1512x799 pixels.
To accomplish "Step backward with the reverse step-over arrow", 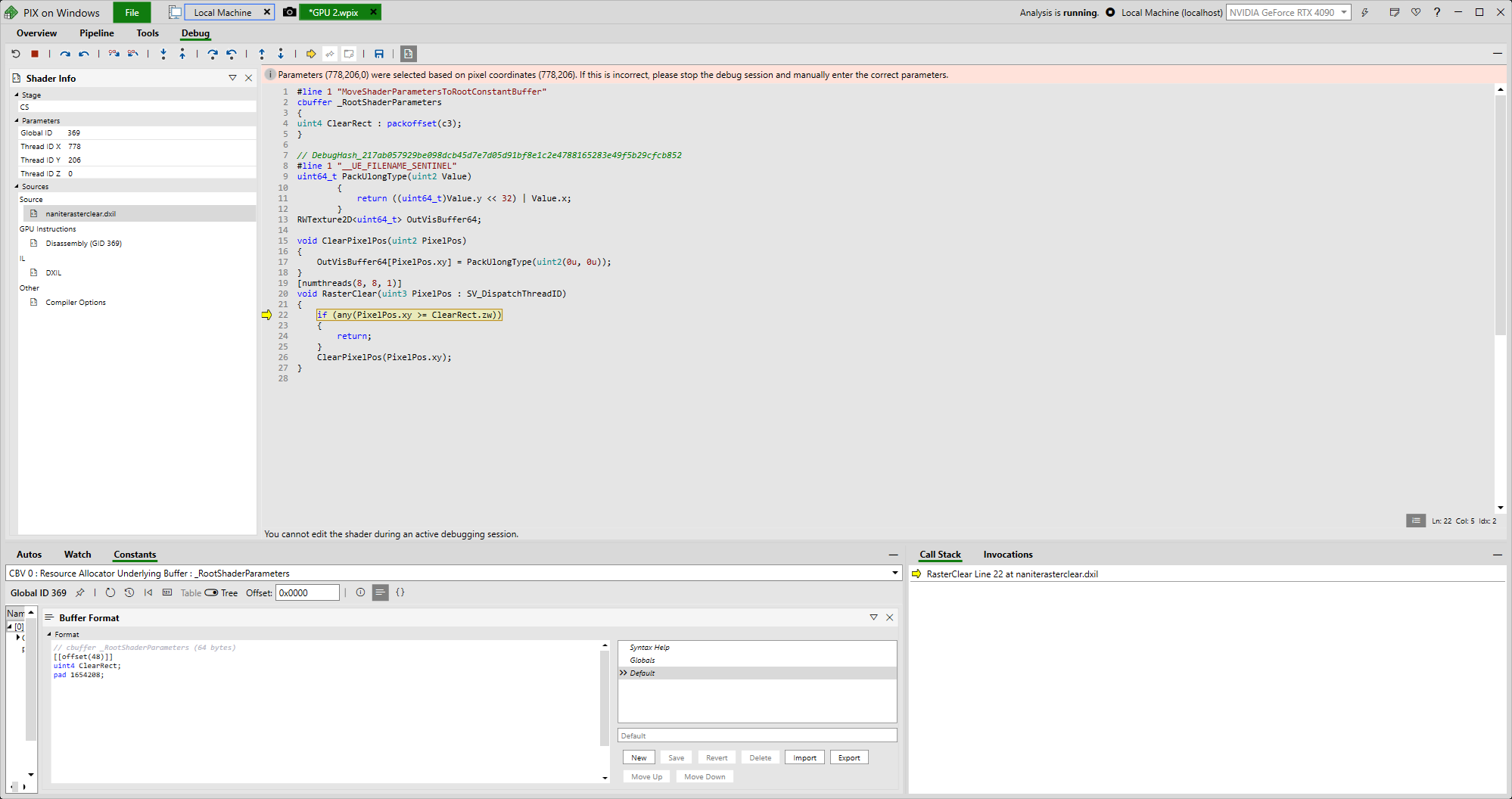I will pyautogui.click(x=84, y=54).
